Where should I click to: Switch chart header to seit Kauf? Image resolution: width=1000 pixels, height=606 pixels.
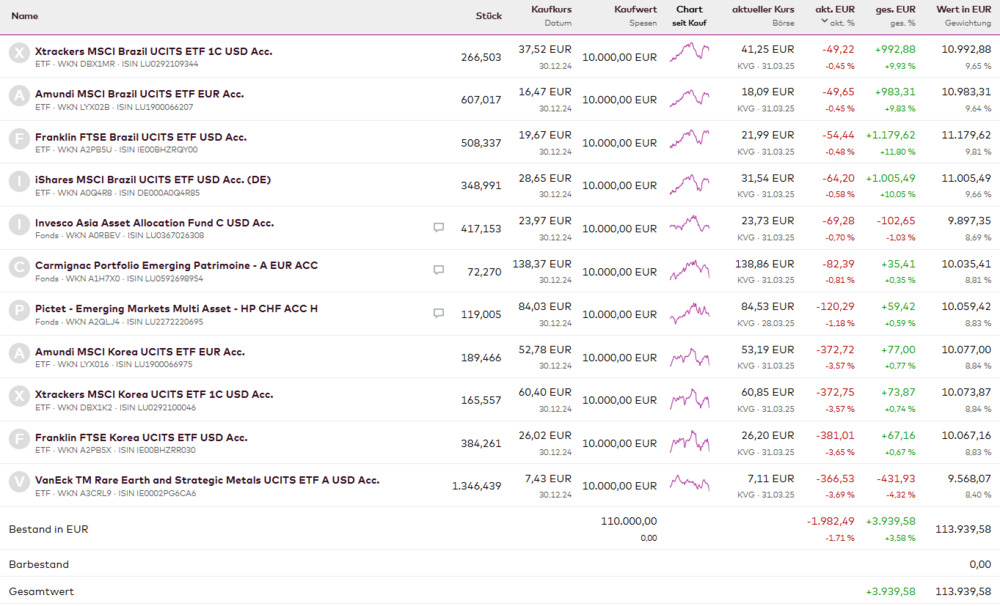tap(689, 22)
